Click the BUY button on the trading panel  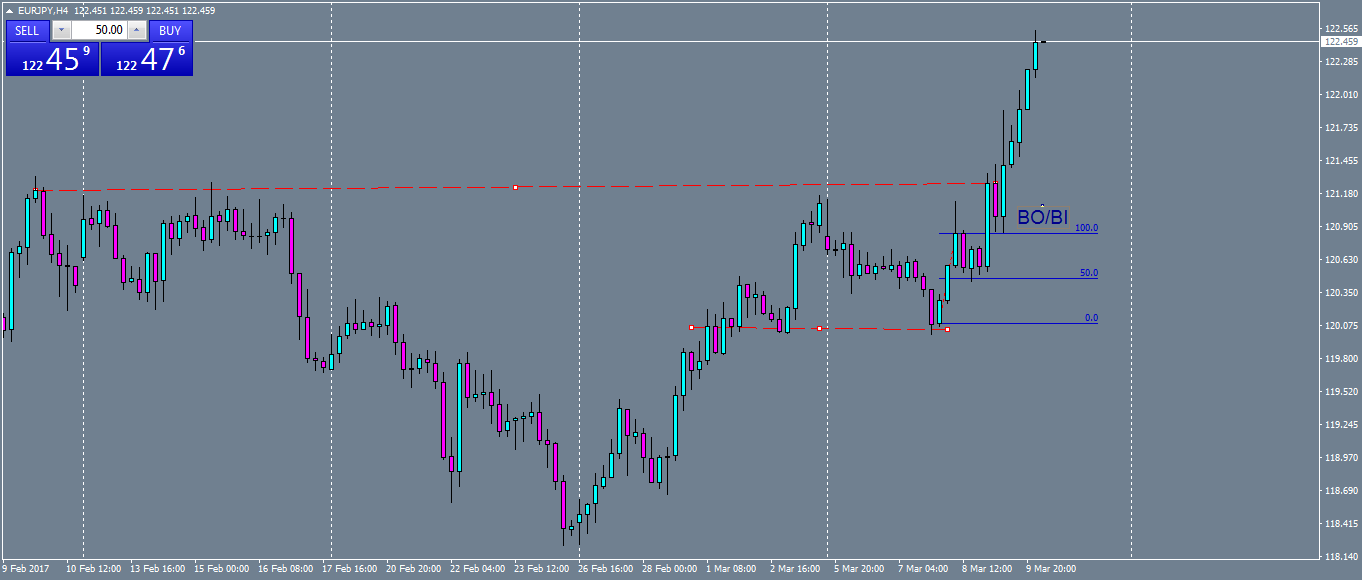[169, 30]
